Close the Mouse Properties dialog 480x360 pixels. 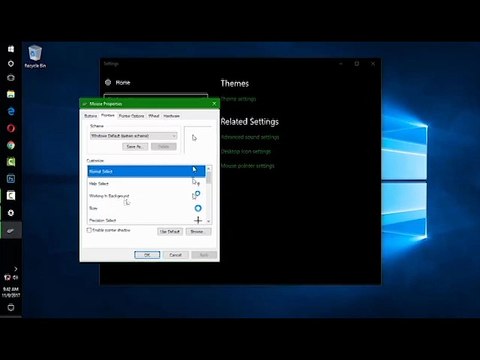click(214, 104)
